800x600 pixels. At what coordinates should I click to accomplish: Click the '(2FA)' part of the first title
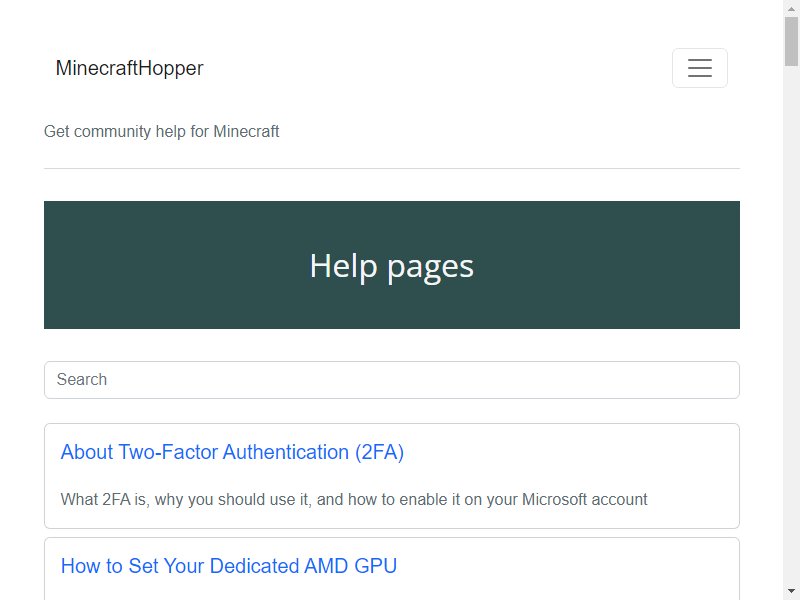tap(379, 452)
